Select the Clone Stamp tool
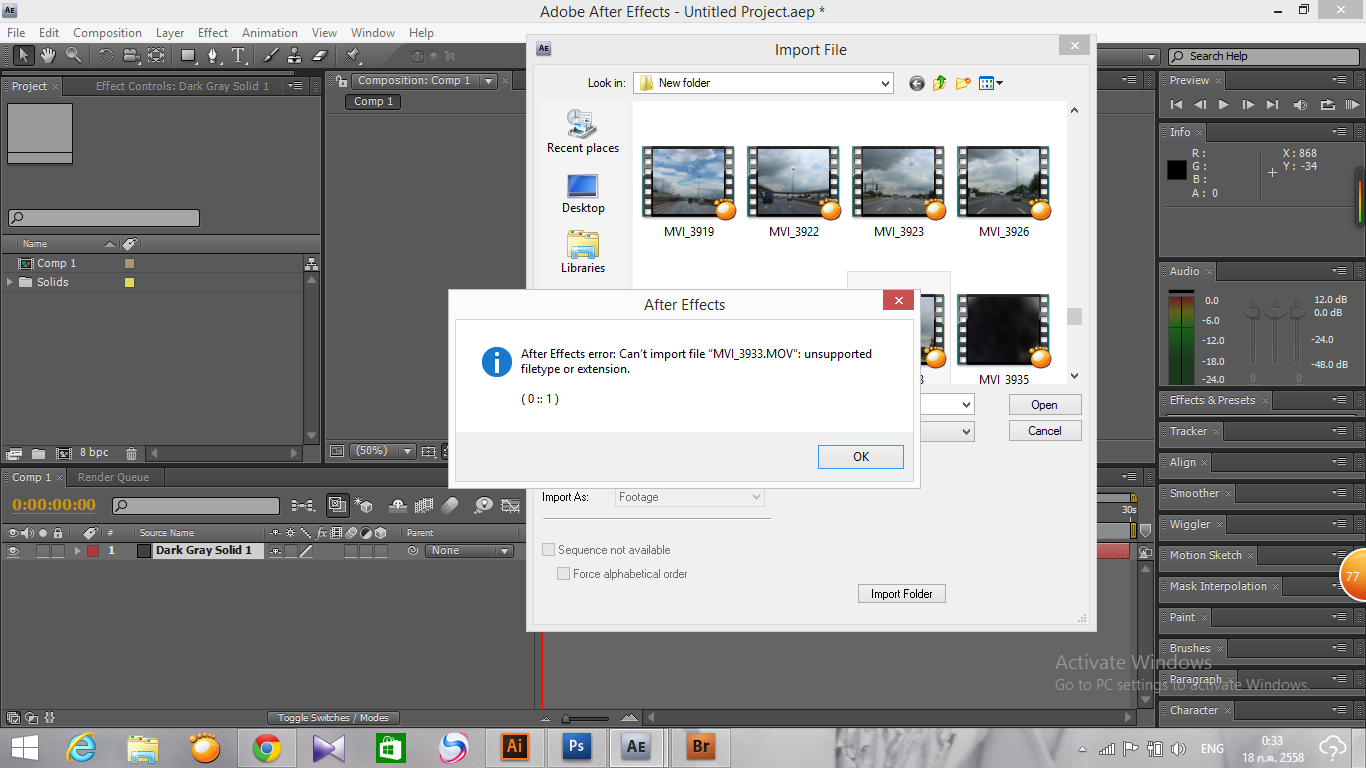Viewport: 1366px width, 768px height. pyautogui.click(x=294, y=56)
